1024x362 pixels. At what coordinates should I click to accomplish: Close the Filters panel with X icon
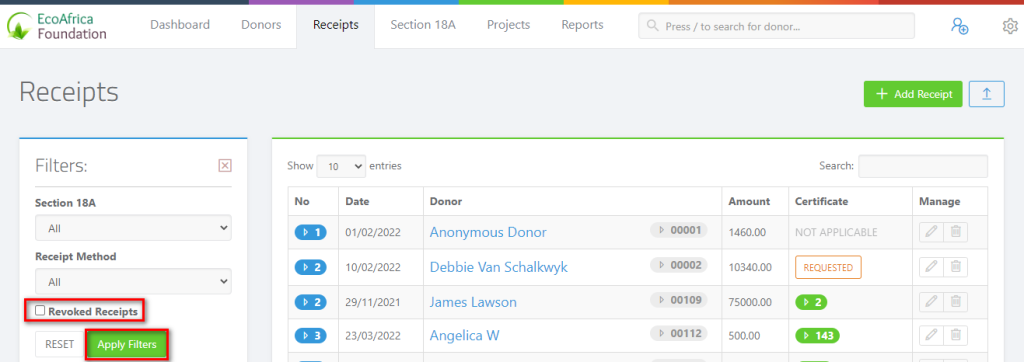click(225, 166)
